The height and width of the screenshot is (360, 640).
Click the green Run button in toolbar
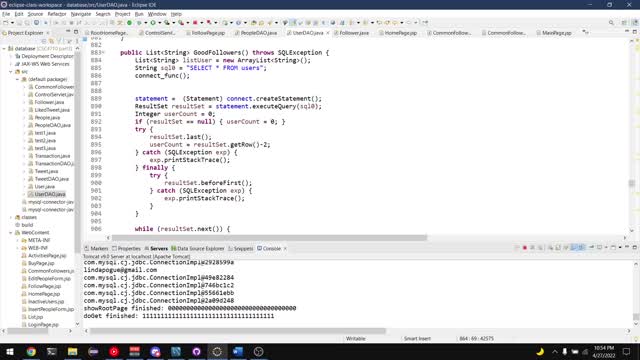(153, 23)
